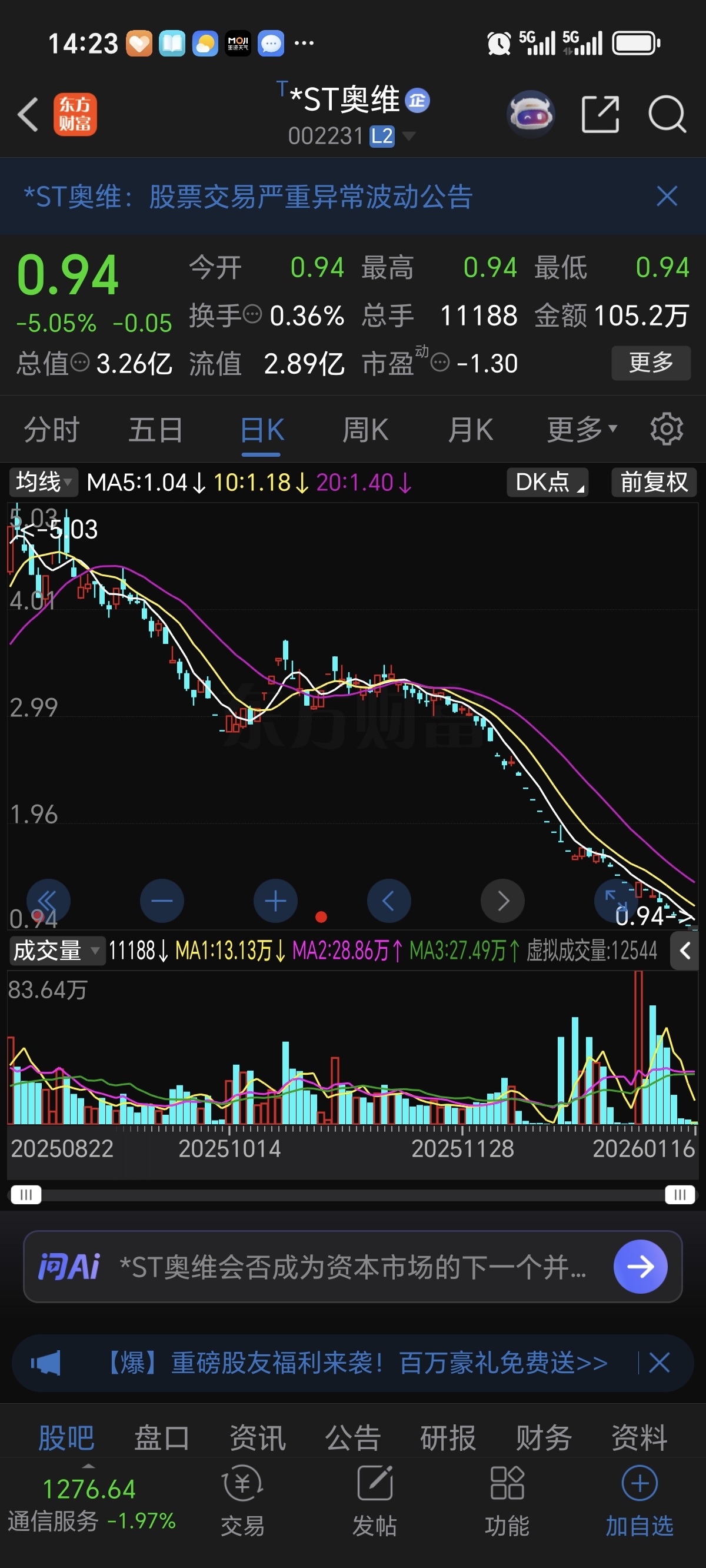The height and width of the screenshot is (1568, 706).
Task: Tap 更多 button for more quote data
Action: 651,363
